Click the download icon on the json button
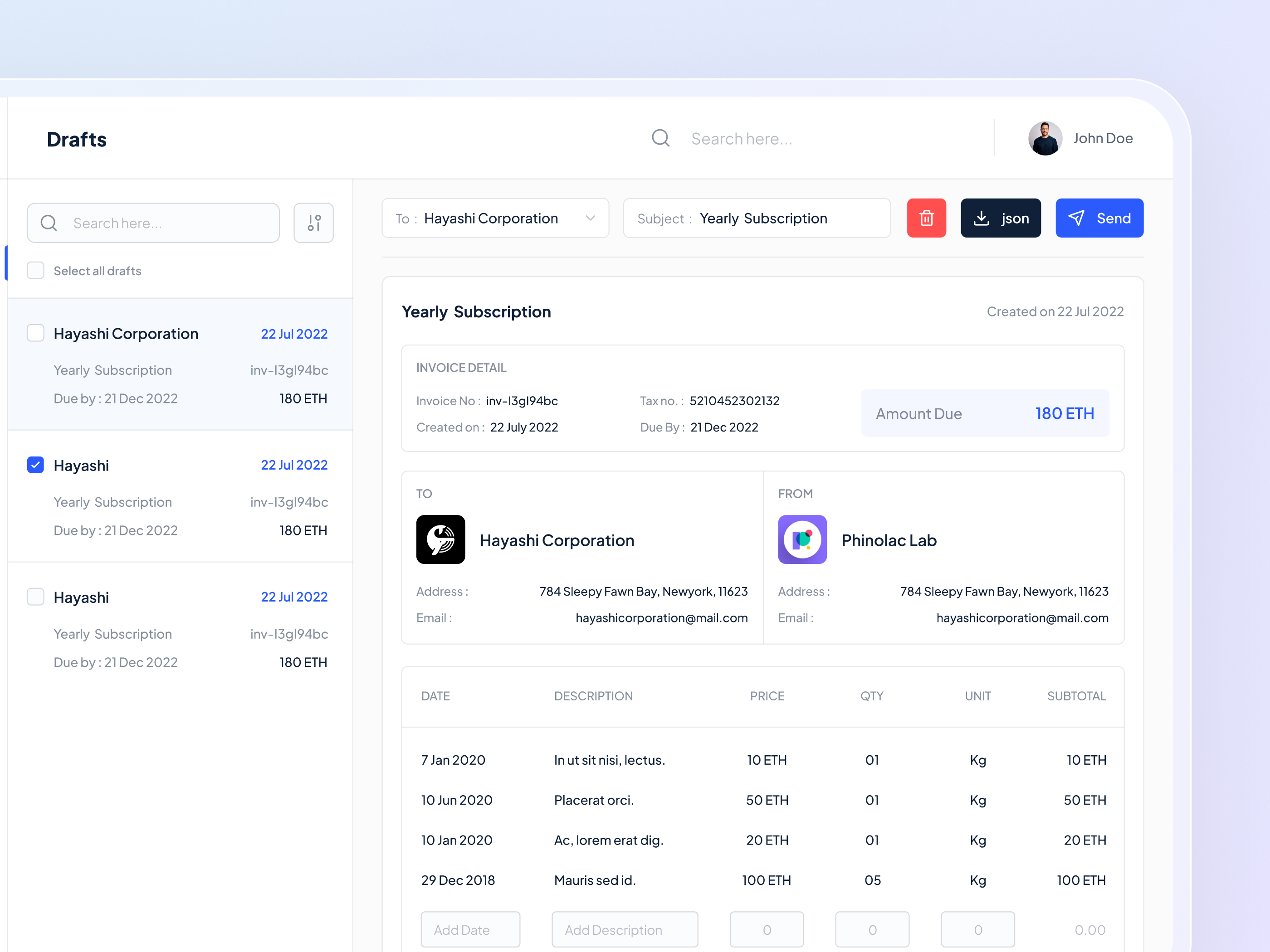The height and width of the screenshot is (952, 1270). coord(981,218)
